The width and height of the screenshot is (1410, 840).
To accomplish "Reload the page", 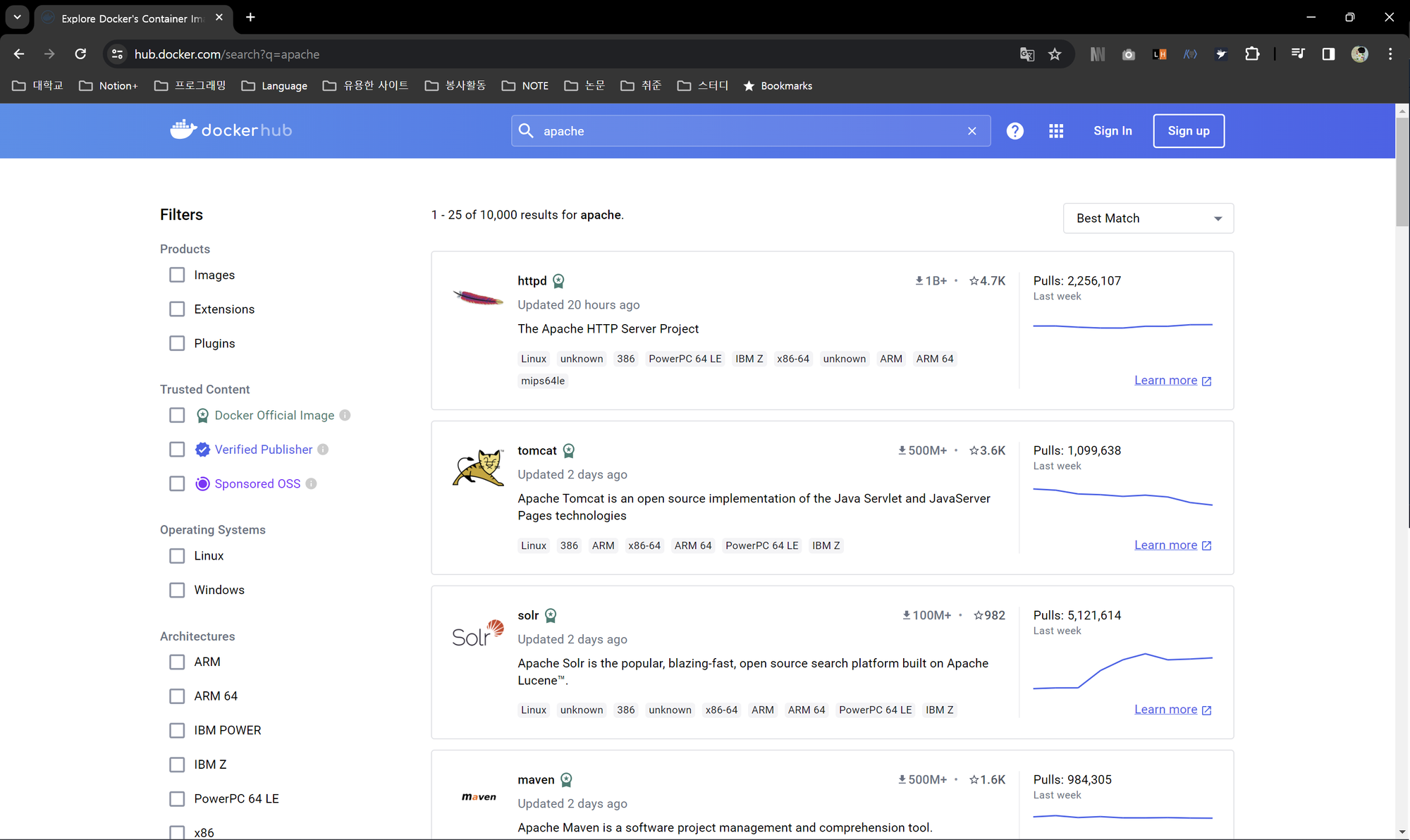I will 80,54.
